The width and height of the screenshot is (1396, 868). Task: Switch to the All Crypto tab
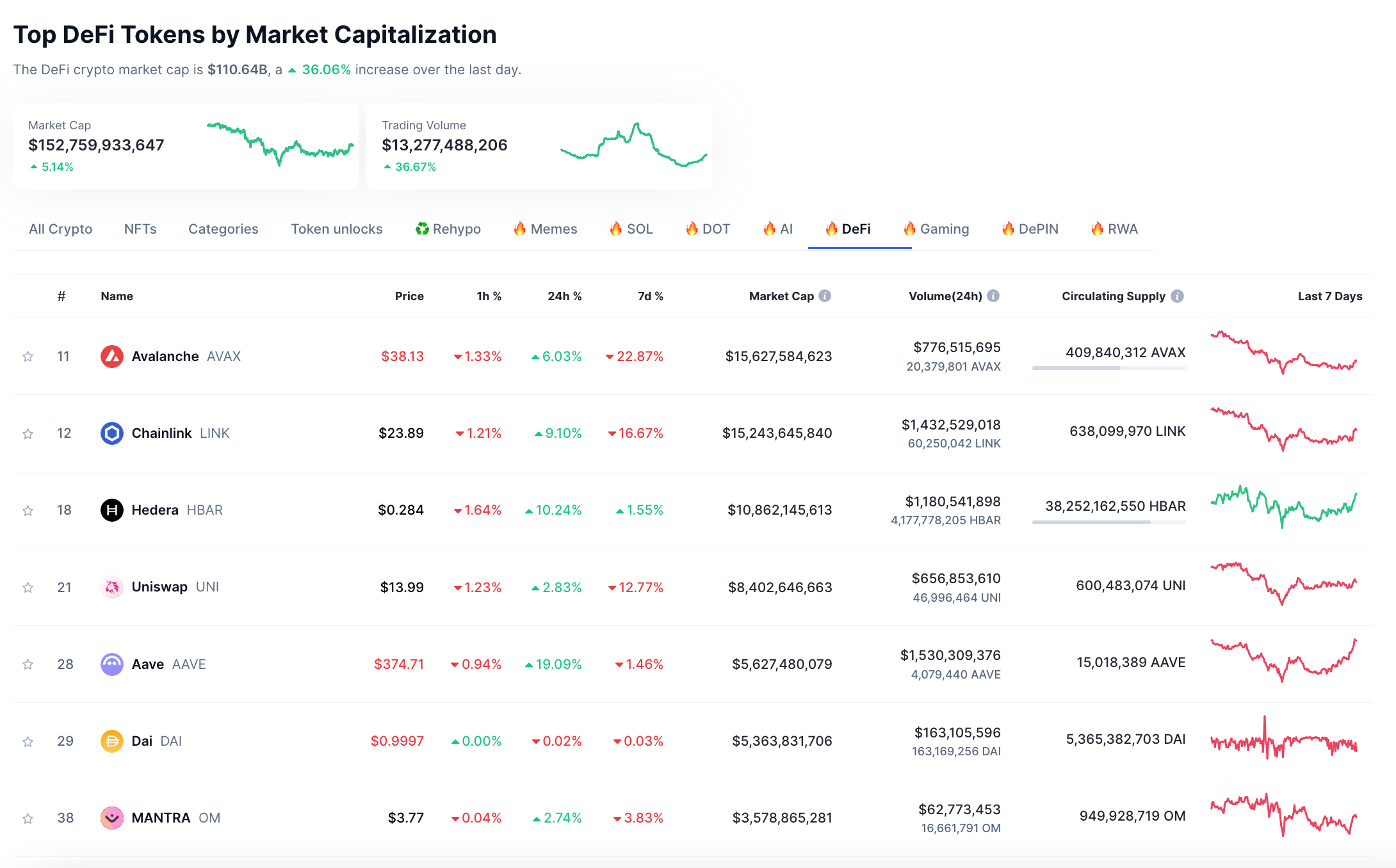click(60, 229)
